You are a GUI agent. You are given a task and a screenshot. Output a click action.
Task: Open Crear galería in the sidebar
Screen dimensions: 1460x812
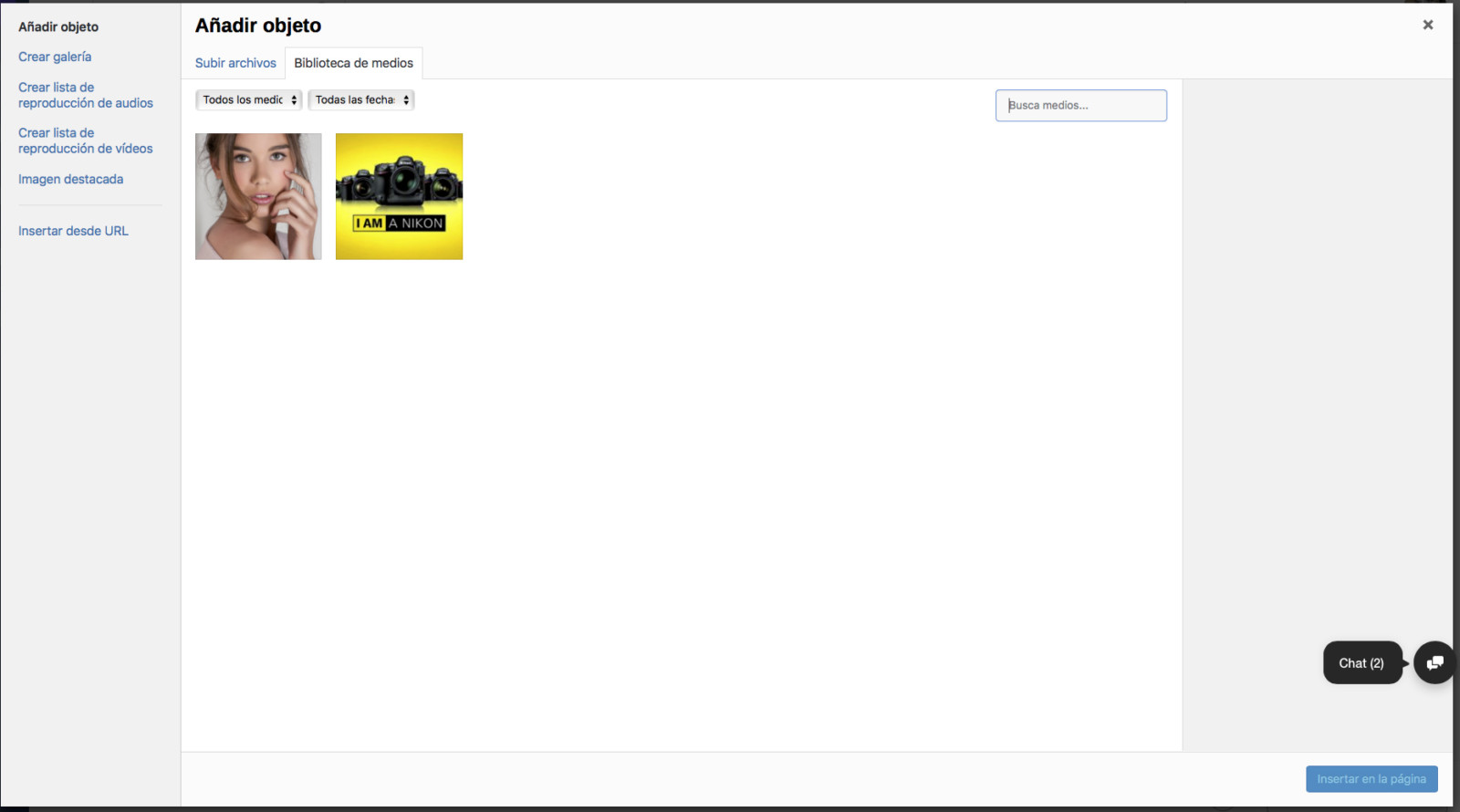[55, 57]
